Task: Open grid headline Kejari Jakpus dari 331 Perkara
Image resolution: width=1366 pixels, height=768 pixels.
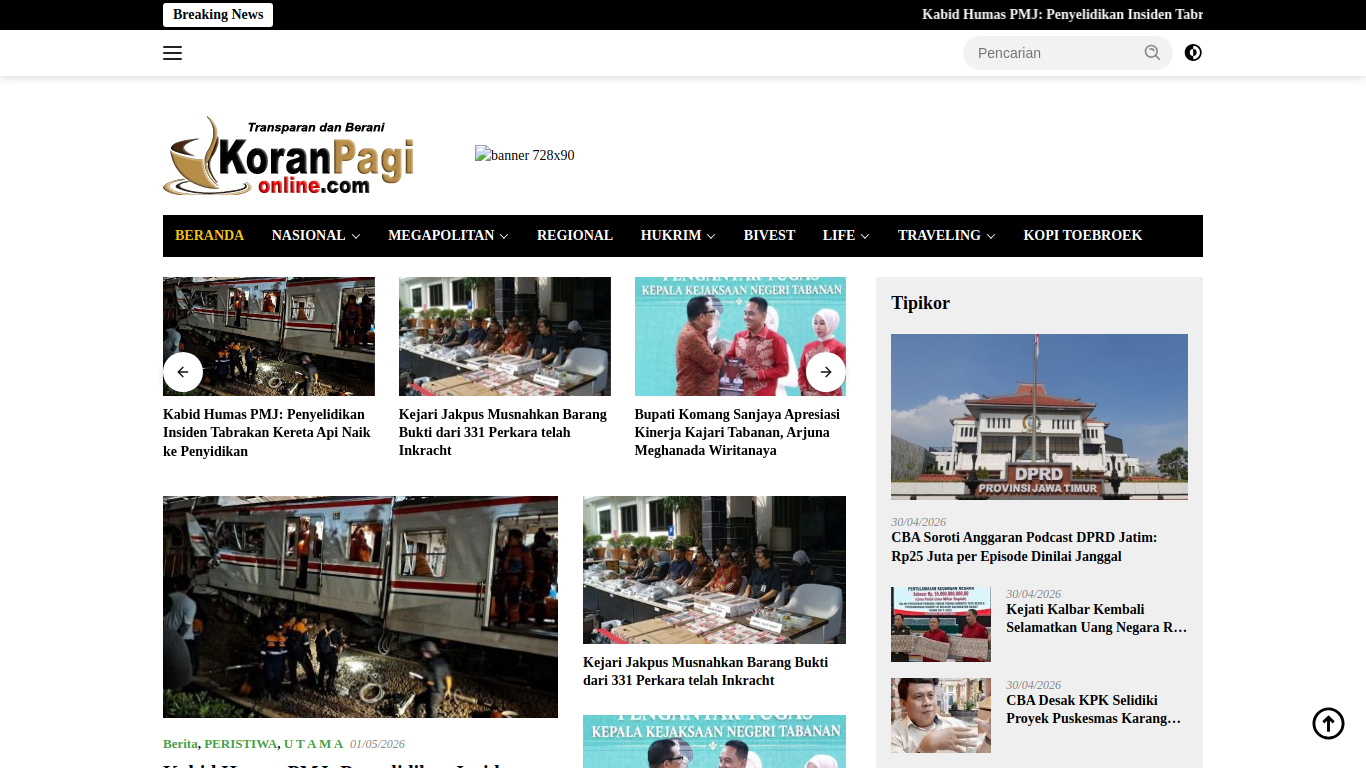Action: tap(706, 671)
